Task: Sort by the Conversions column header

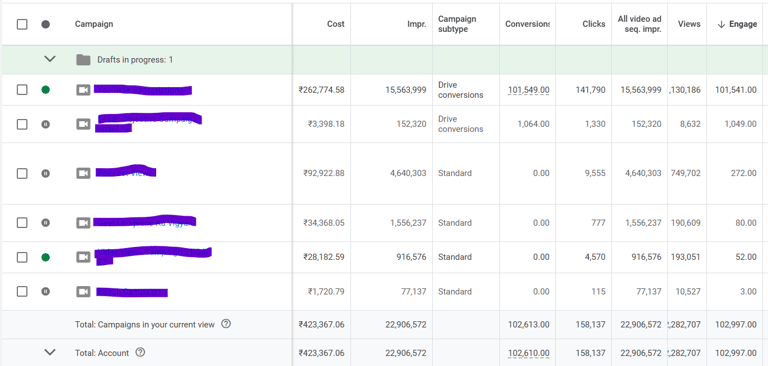Action: (x=528, y=24)
